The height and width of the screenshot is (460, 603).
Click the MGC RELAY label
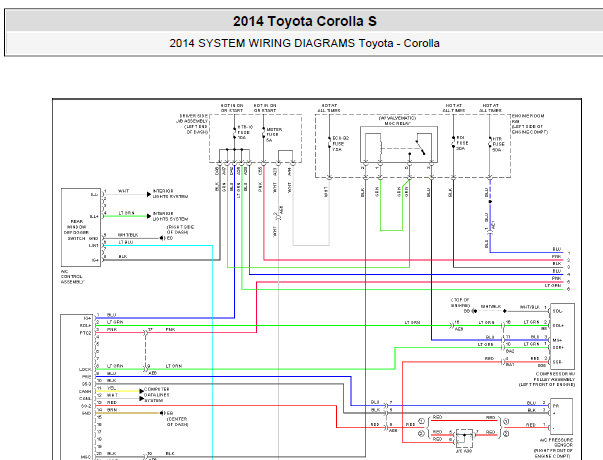tap(397, 121)
